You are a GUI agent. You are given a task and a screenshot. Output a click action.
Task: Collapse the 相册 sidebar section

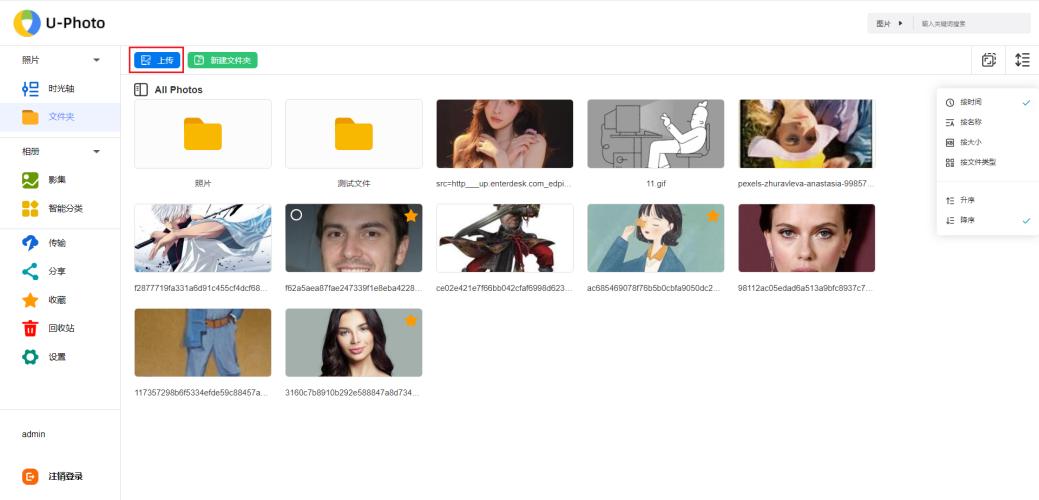97,151
